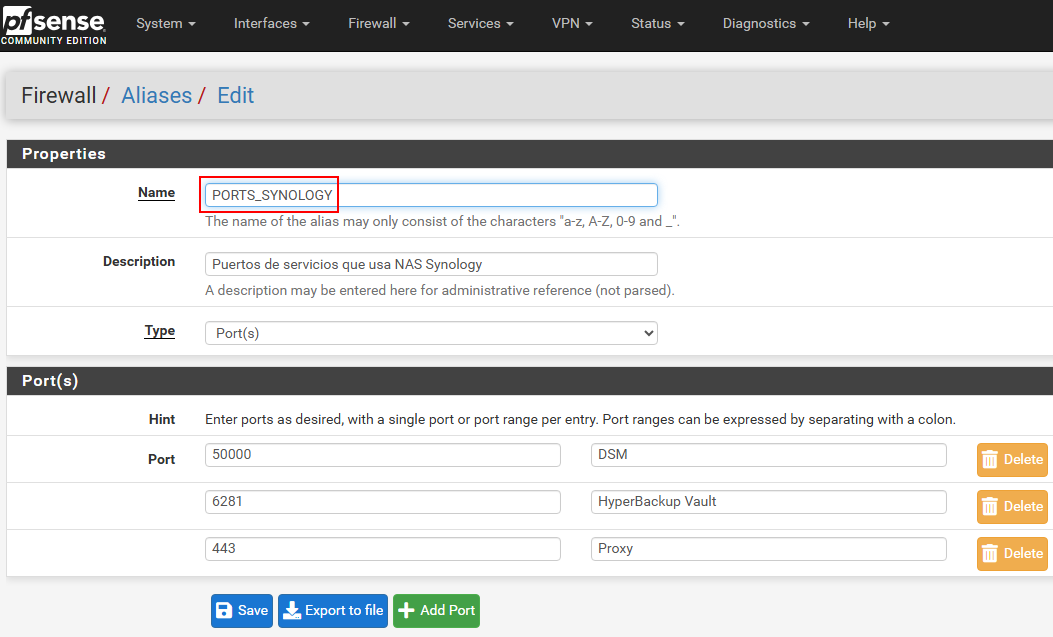1053x637 pixels.
Task: Open the Diagnostics menu
Action: (766, 23)
